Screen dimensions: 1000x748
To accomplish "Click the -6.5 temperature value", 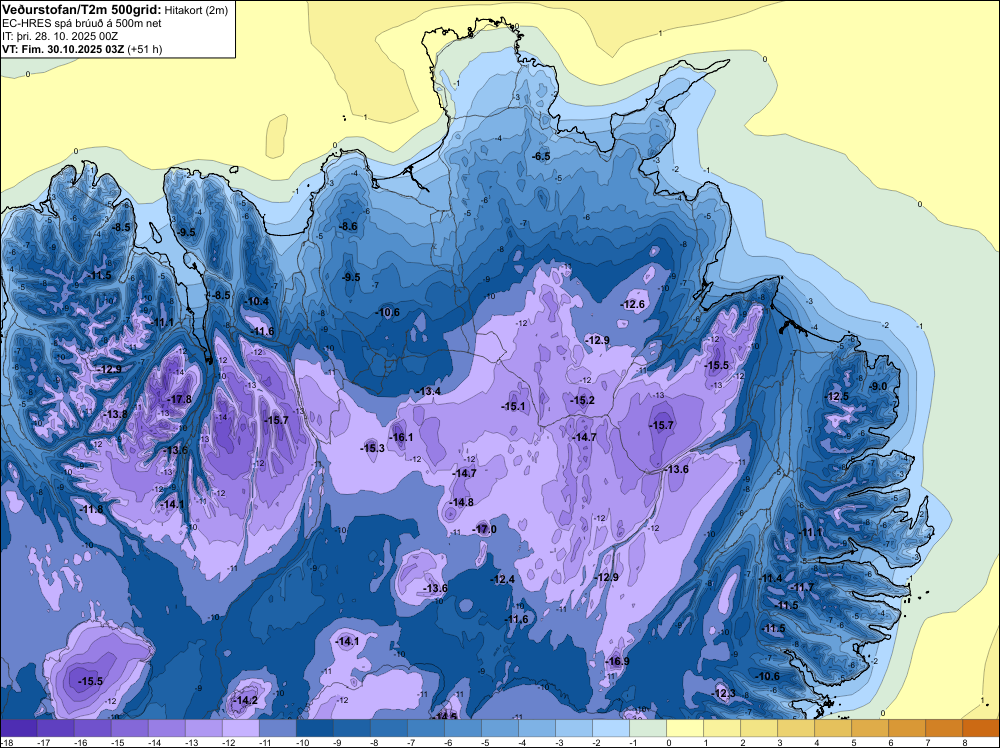I will point(541,156).
